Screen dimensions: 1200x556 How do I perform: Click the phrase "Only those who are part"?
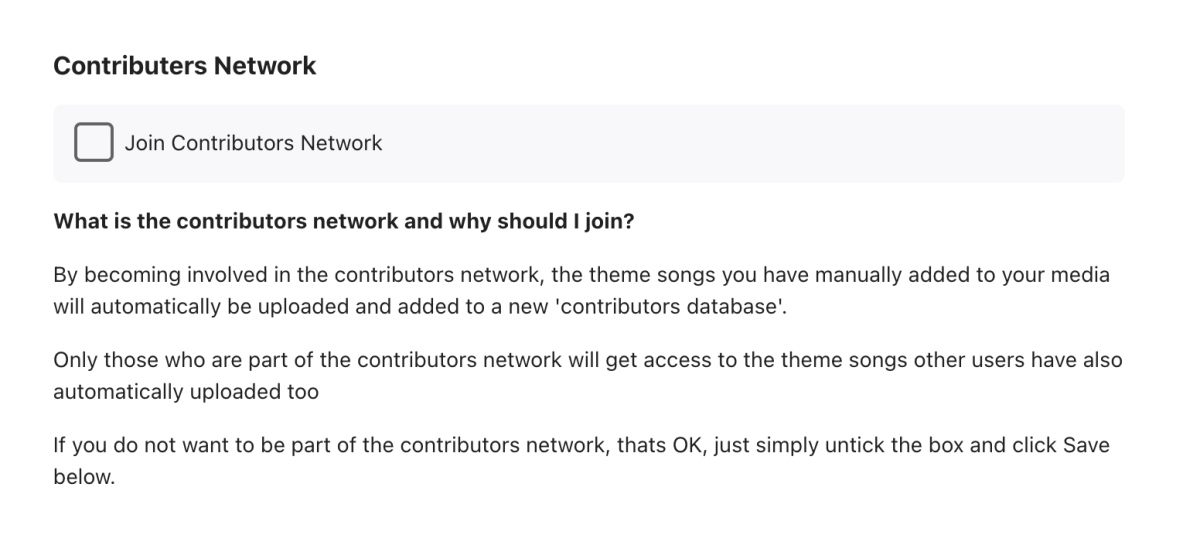pos(161,360)
